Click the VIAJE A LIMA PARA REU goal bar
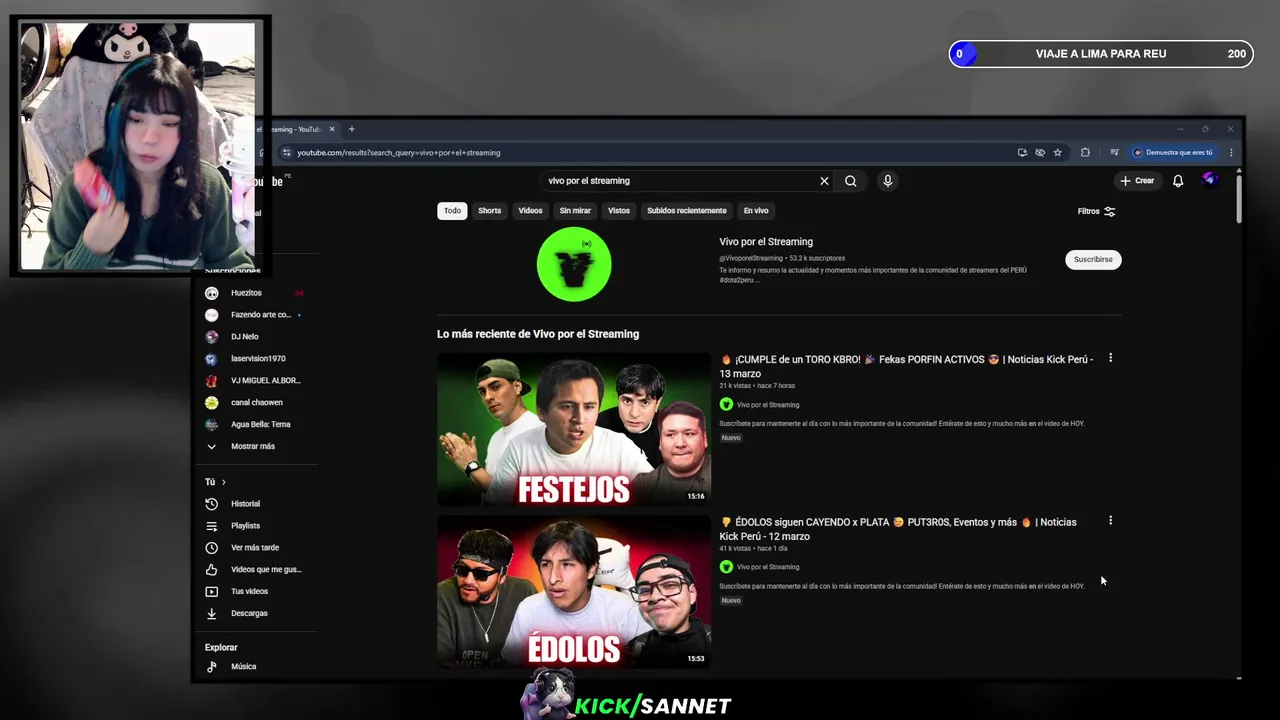The width and height of the screenshot is (1280, 720). (1101, 54)
